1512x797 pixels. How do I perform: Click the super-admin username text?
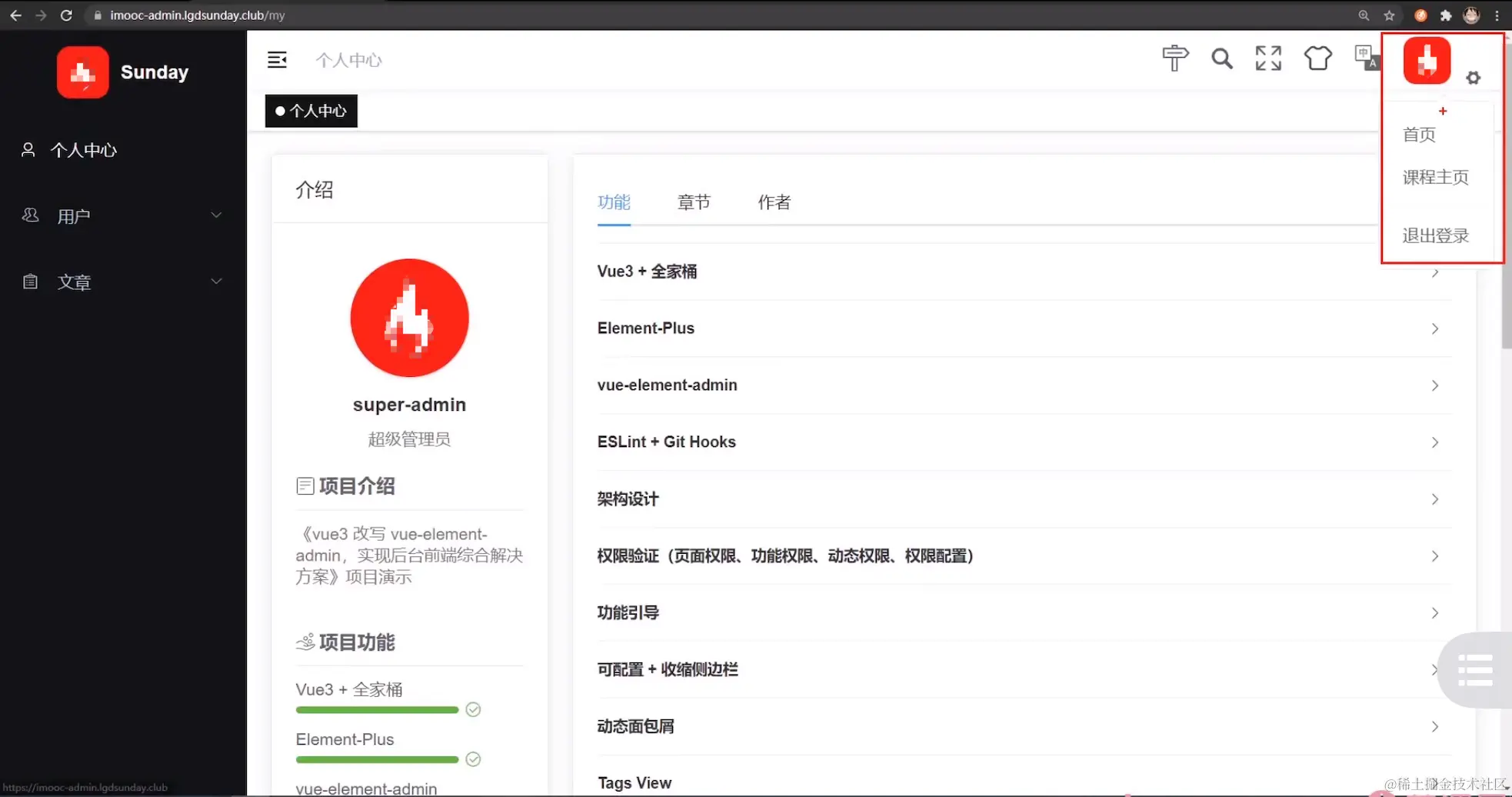(409, 405)
